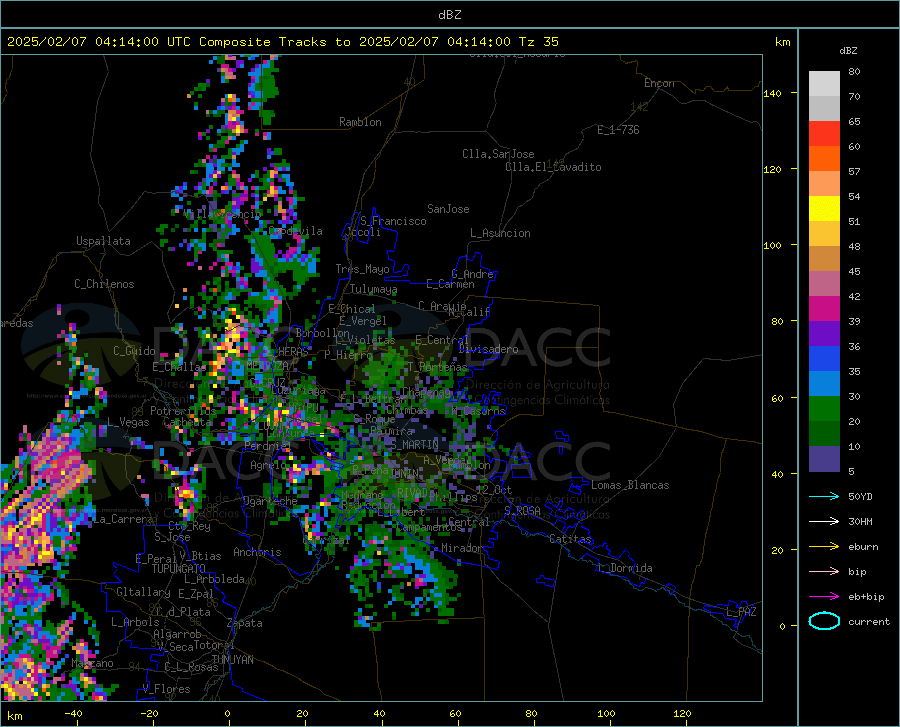Click the cyan 'current' ellipse symbol

824,621
